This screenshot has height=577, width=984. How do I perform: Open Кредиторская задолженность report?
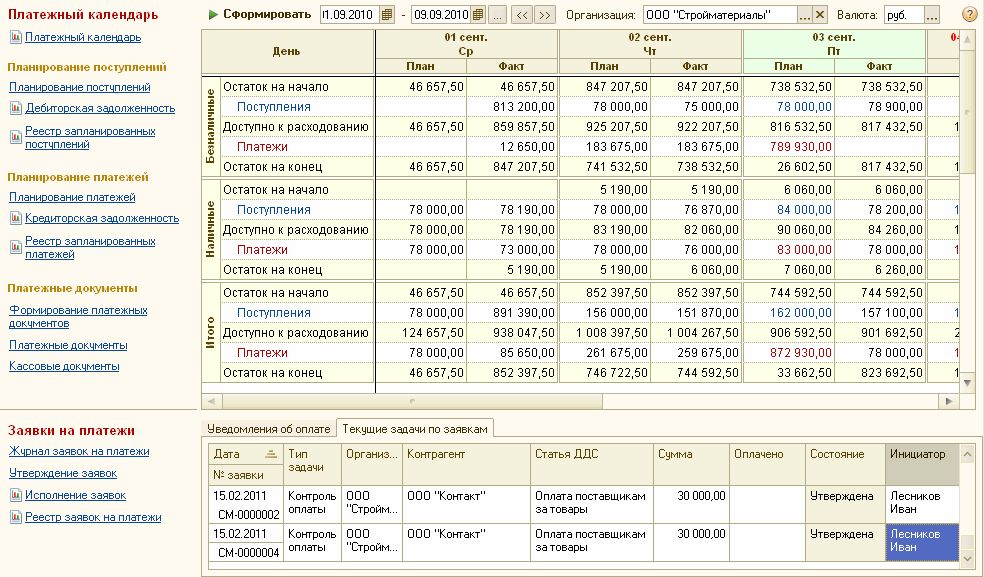[101, 218]
